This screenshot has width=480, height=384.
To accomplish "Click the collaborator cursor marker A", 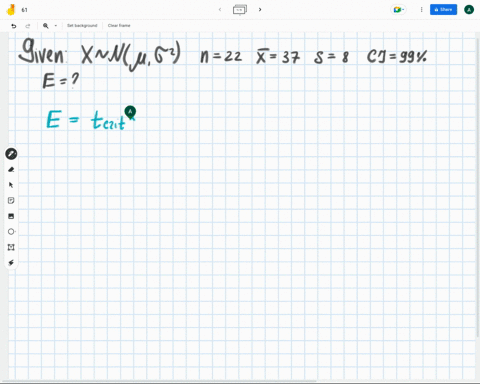I will (130, 112).
